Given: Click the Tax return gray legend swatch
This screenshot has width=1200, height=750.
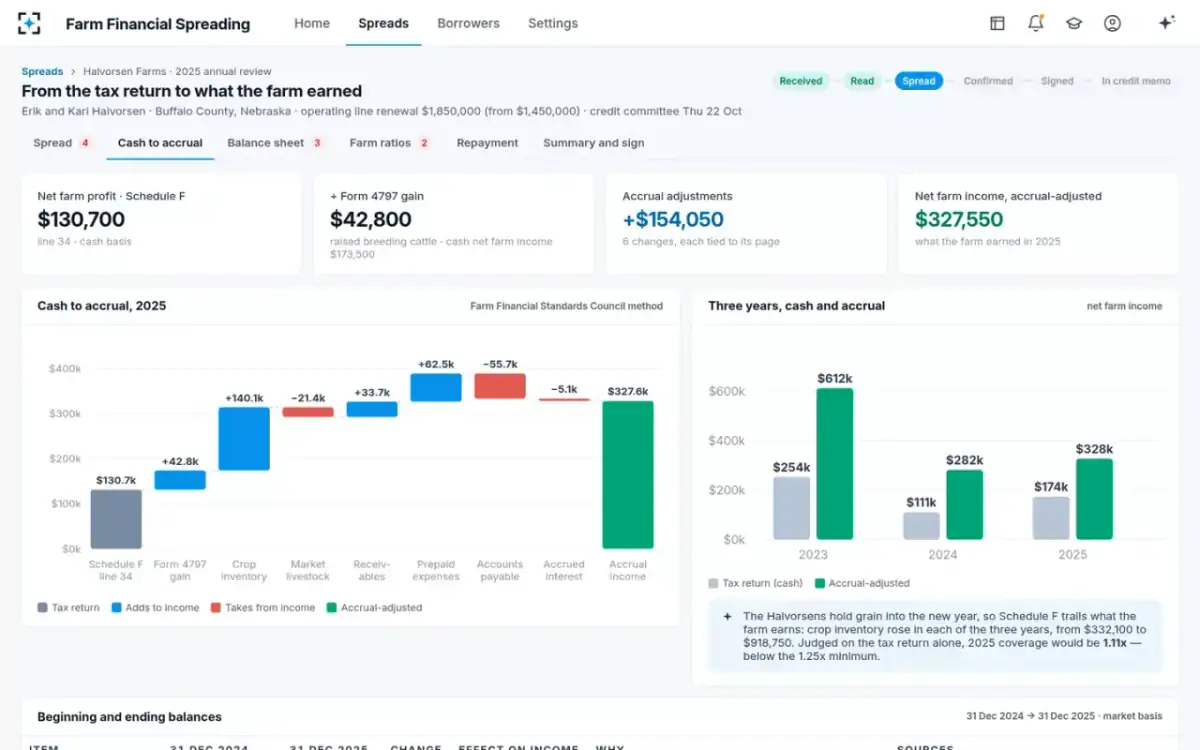Looking at the screenshot, I should 42,607.
